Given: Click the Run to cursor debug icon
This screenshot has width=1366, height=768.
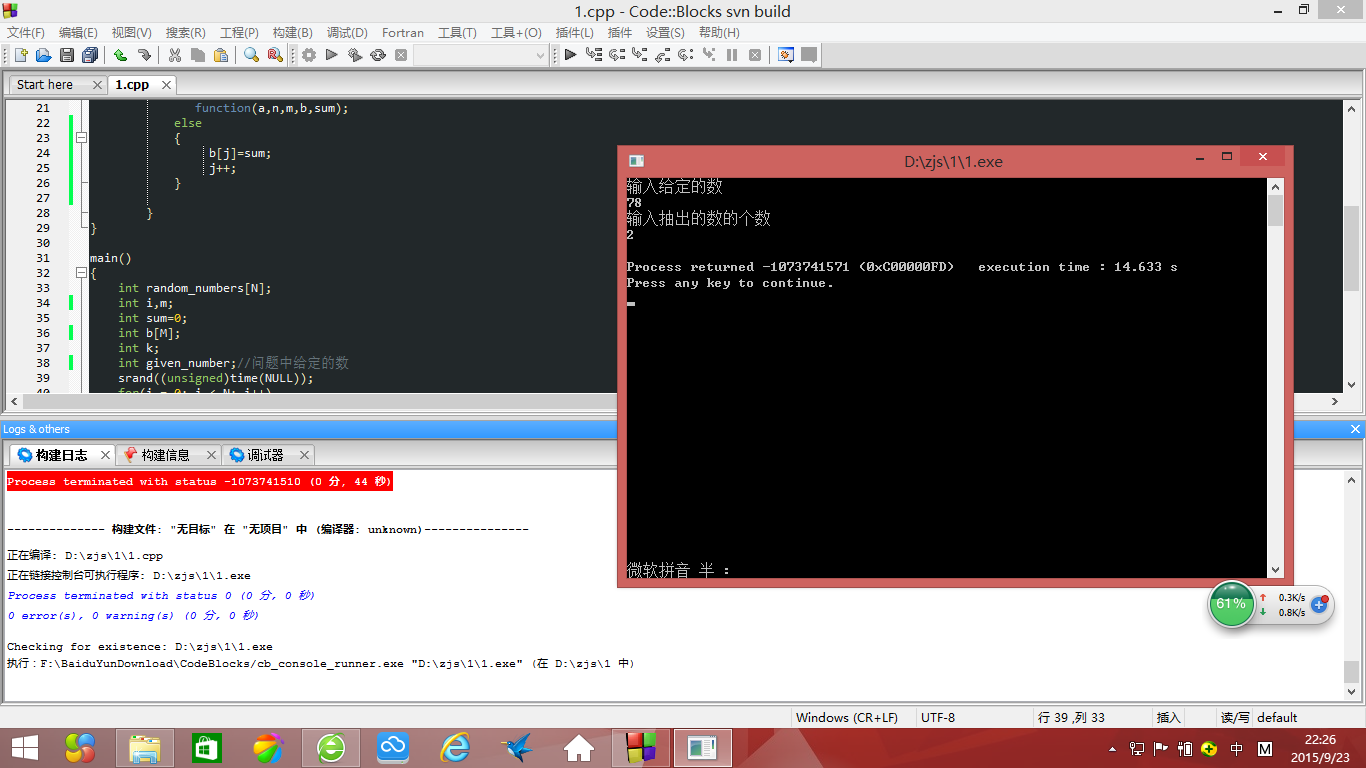Looking at the screenshot, I should 594,55.
